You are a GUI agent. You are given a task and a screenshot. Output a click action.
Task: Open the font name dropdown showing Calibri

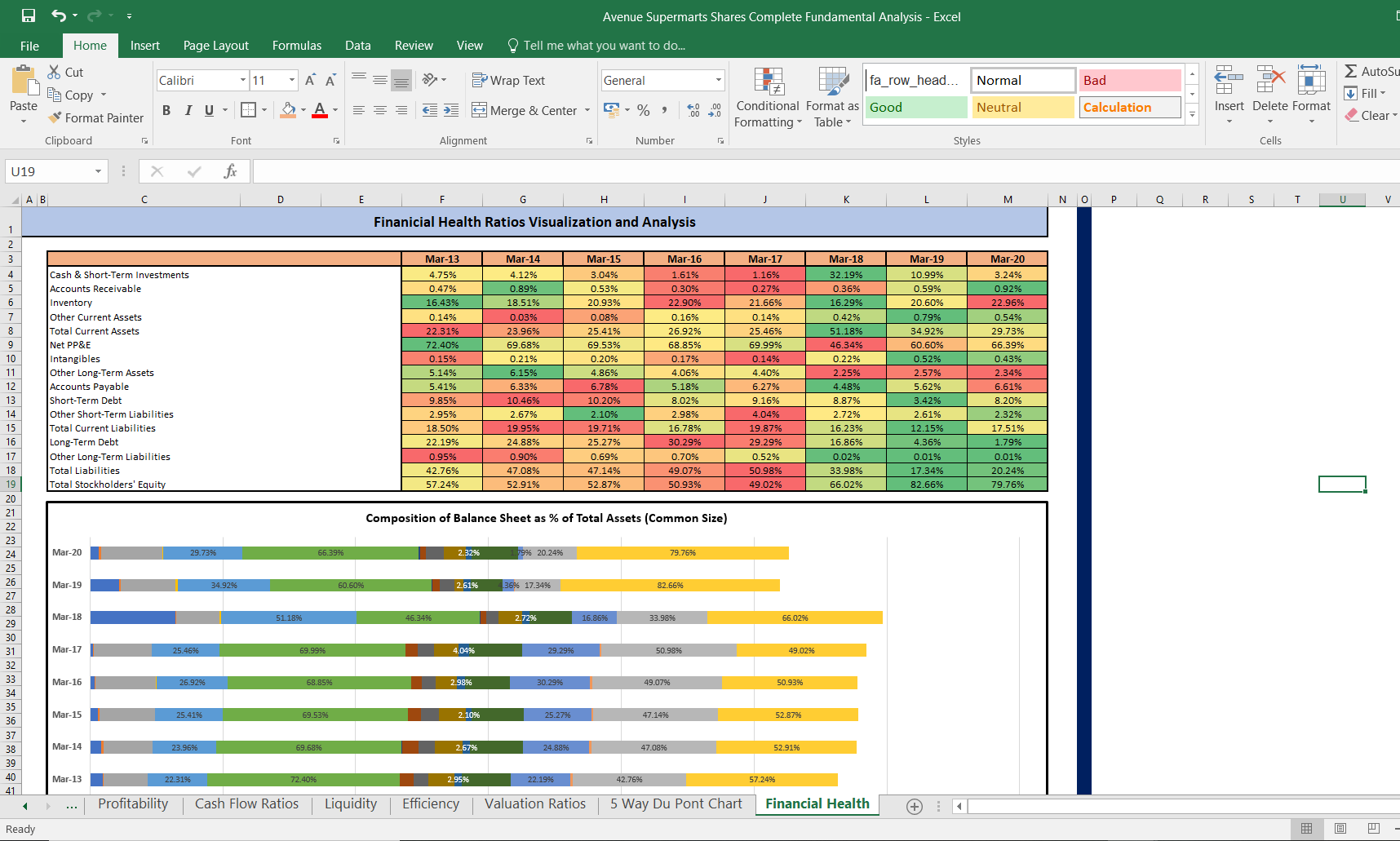[242, 80]
